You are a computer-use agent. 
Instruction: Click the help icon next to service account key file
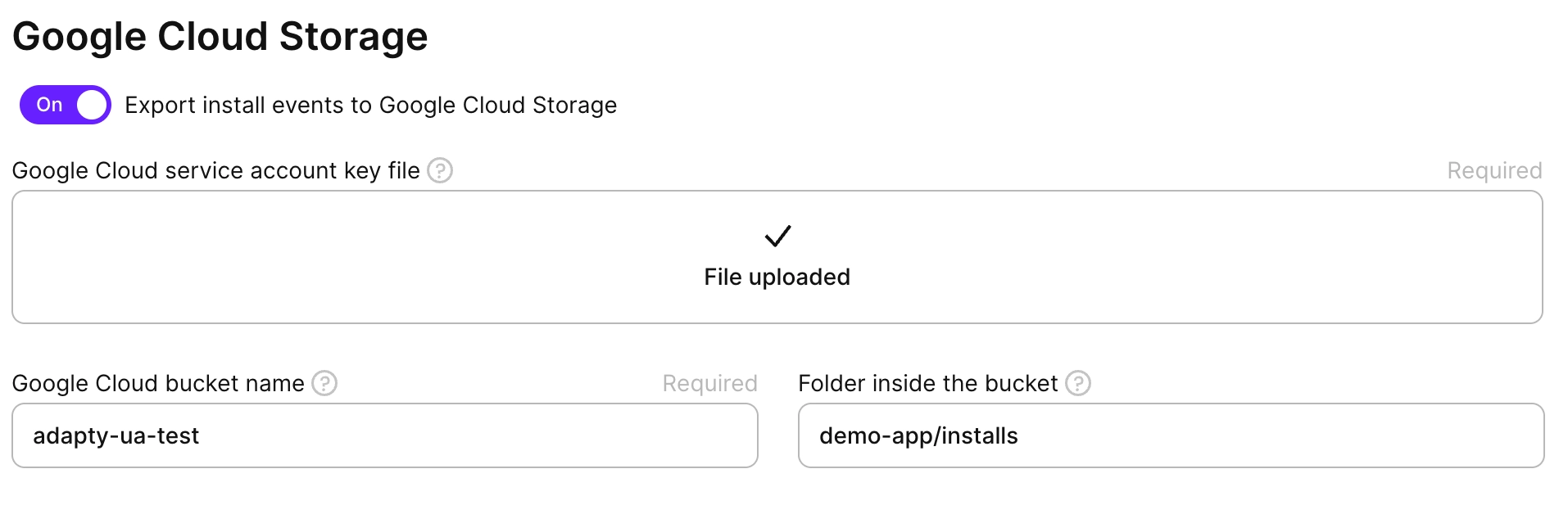(440, 170)
